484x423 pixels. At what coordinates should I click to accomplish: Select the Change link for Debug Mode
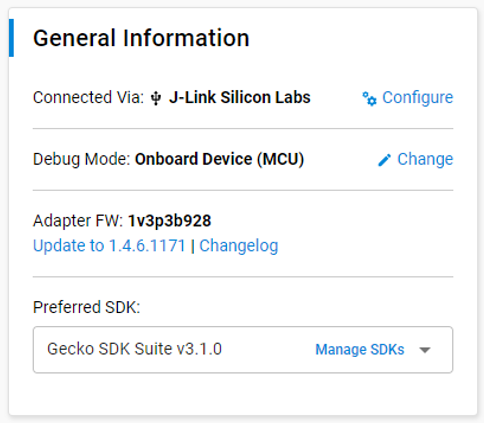[x=425, y=159]
